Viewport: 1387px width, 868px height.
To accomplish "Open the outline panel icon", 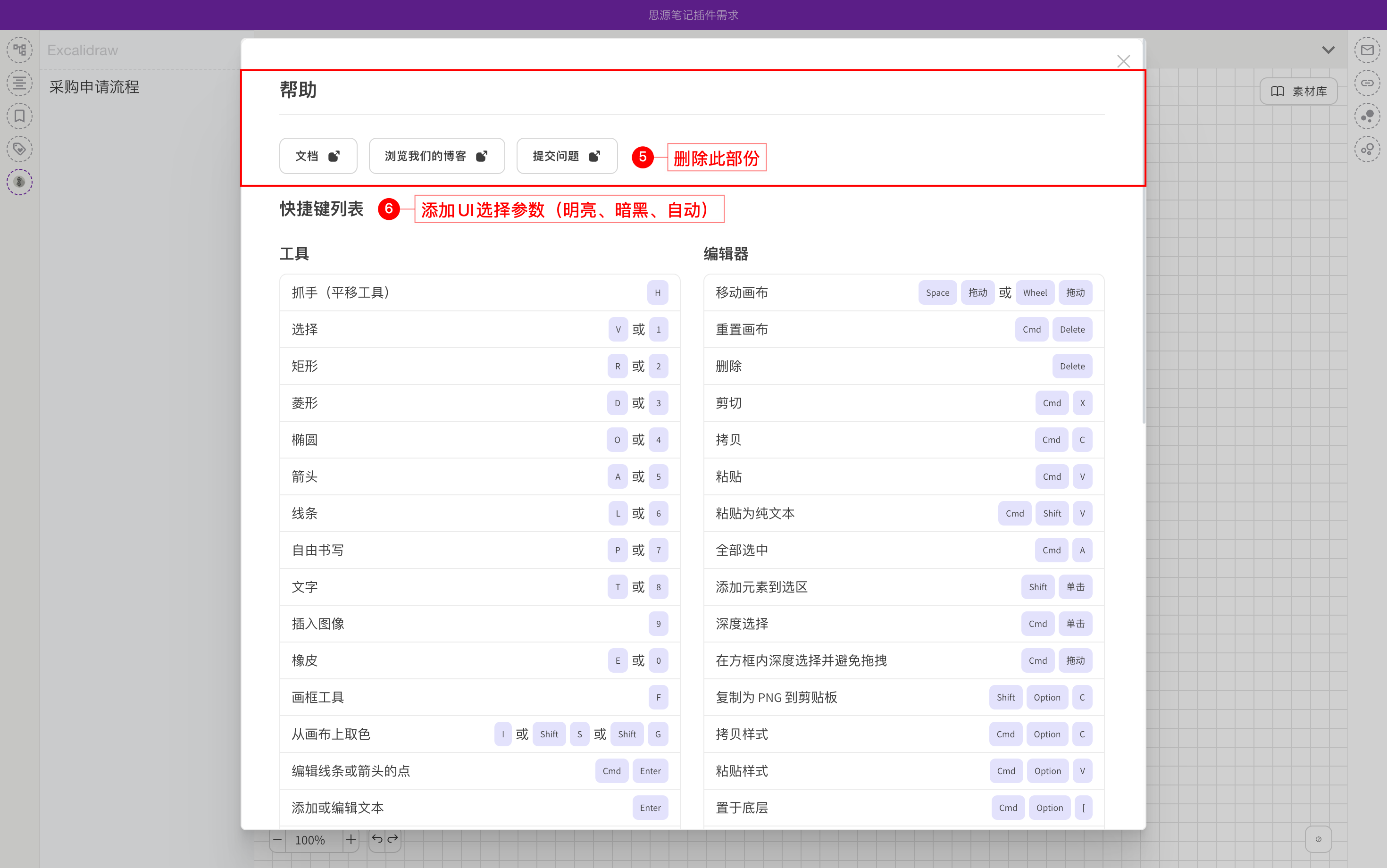I will tap(19, 83).
